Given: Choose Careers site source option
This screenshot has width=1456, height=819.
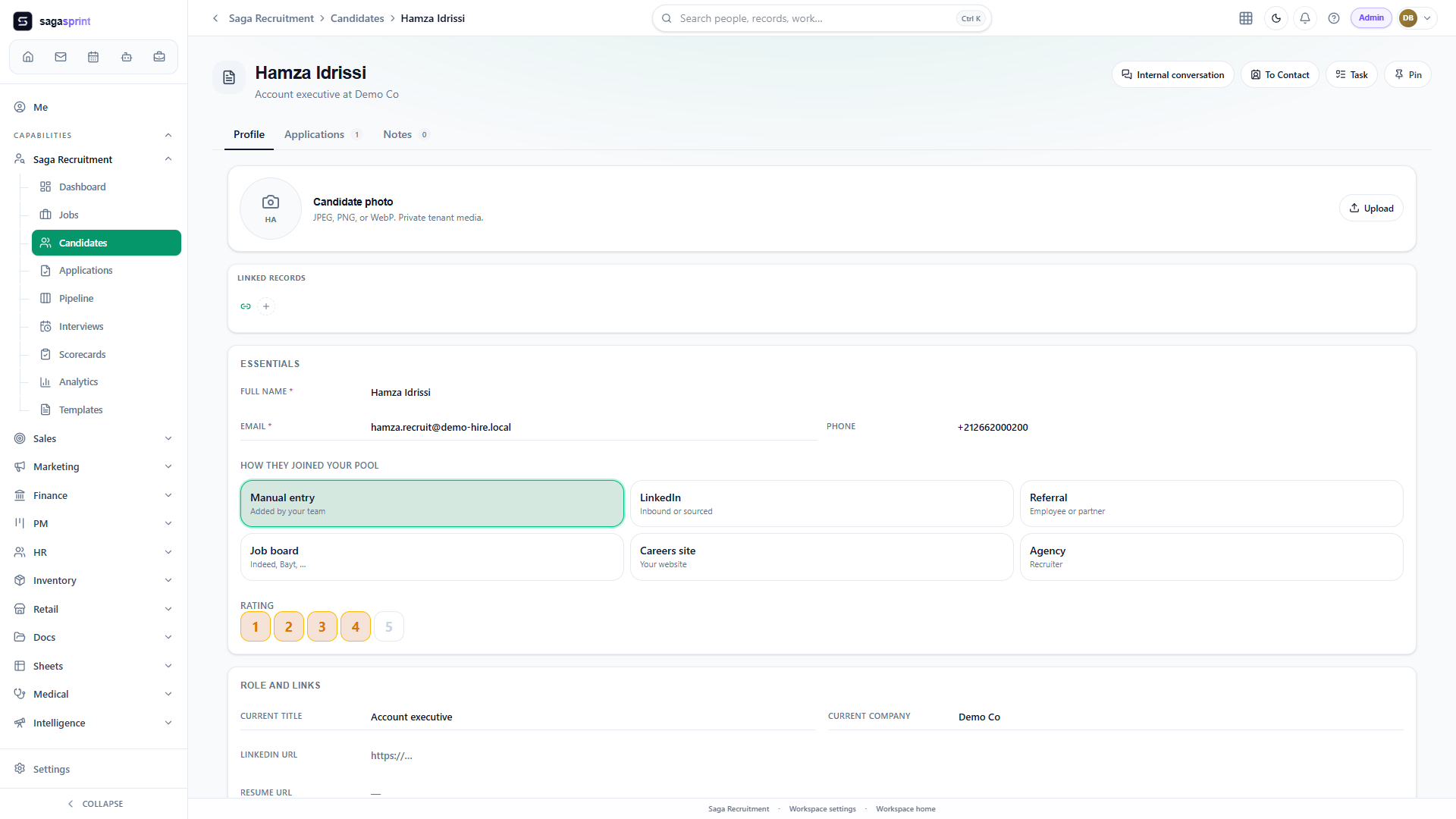Looking at the screenshot, I should click(821, 557).
